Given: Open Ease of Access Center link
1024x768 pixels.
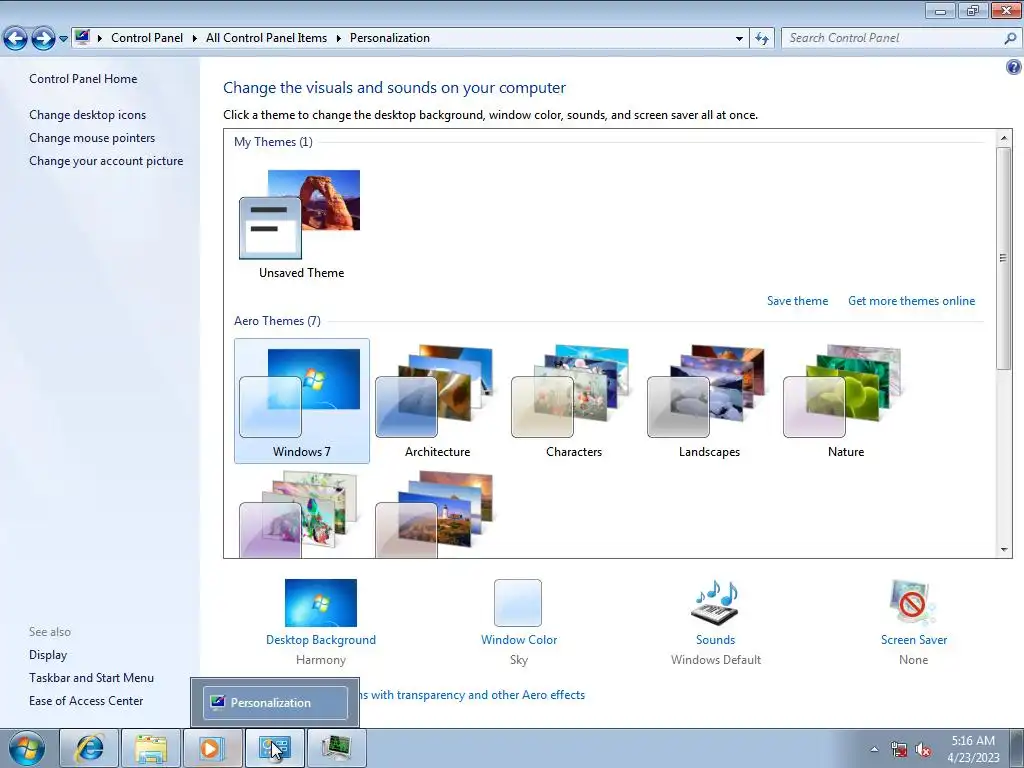Looking at the screenshot, I should [x=86, y=701].
